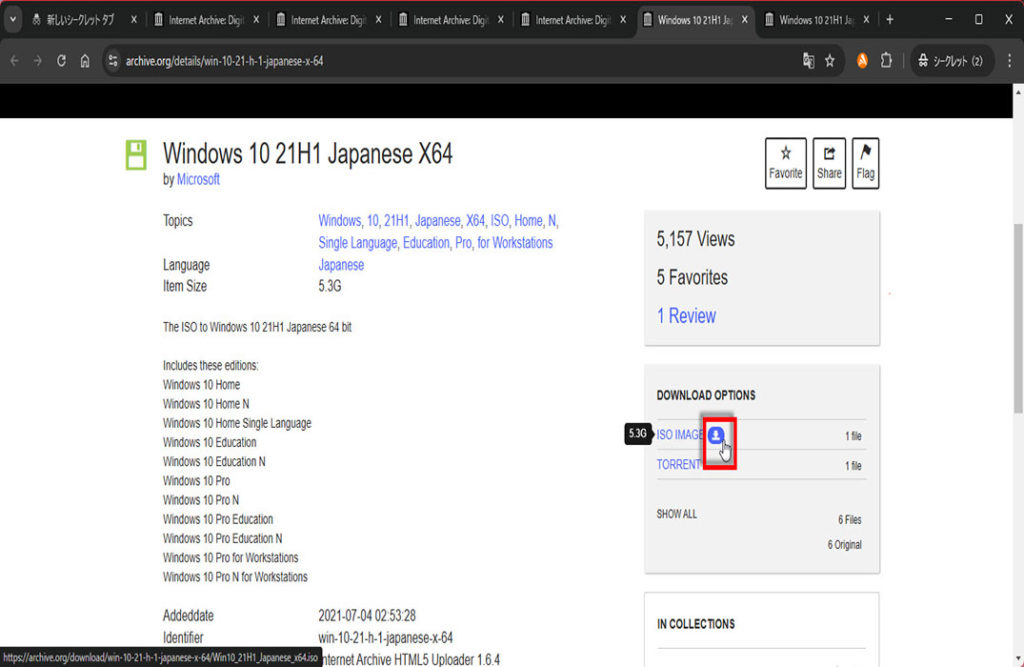Viewport: 1024px width, 667px height.
Task: Click the address bar URL field
Action: pos(450,61)
